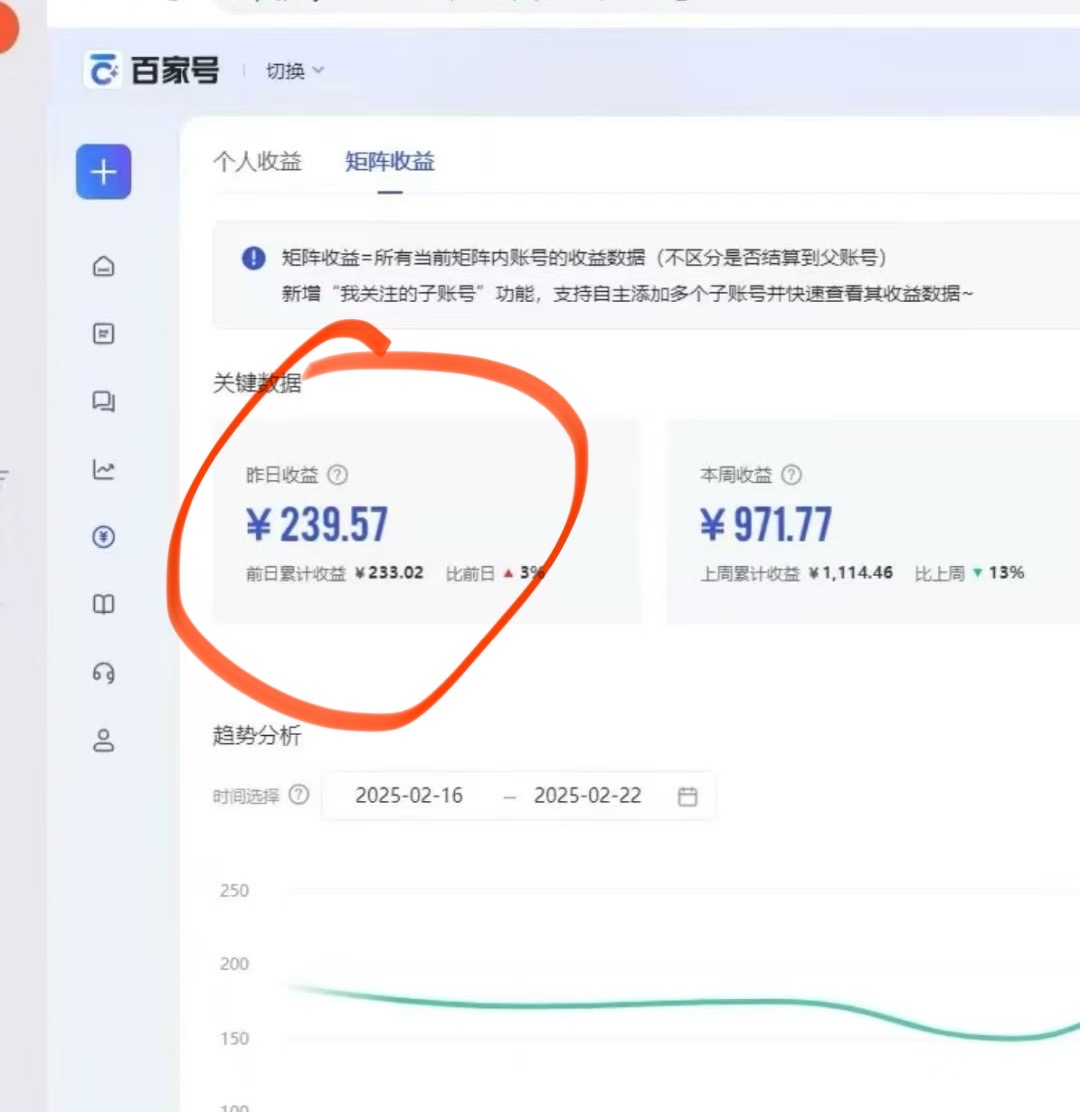The height and width of the screenshot is (1112, 1080).
Task: Select the content management icon in sidebar
Action: pos(103,334)
